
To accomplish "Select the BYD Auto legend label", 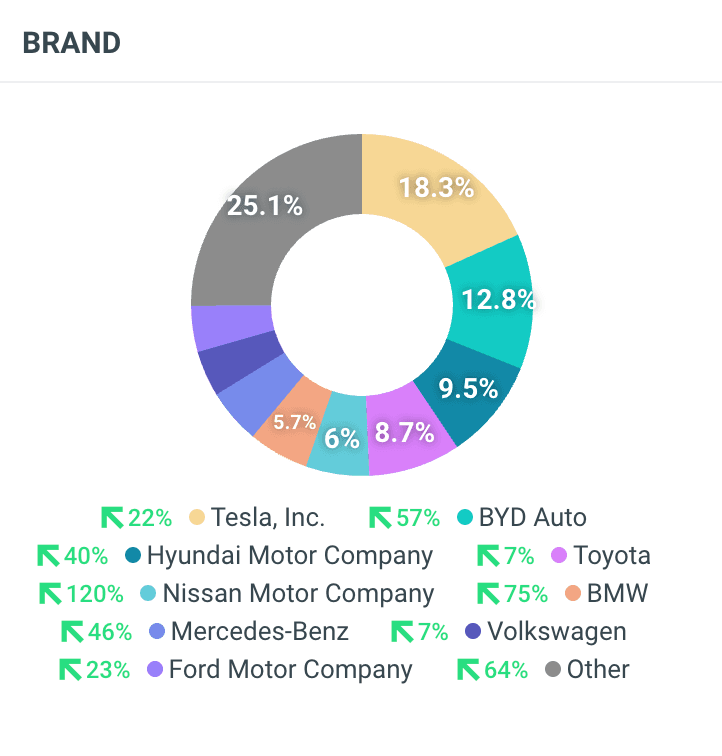I will pyautogui.click(x=532, y=517).
